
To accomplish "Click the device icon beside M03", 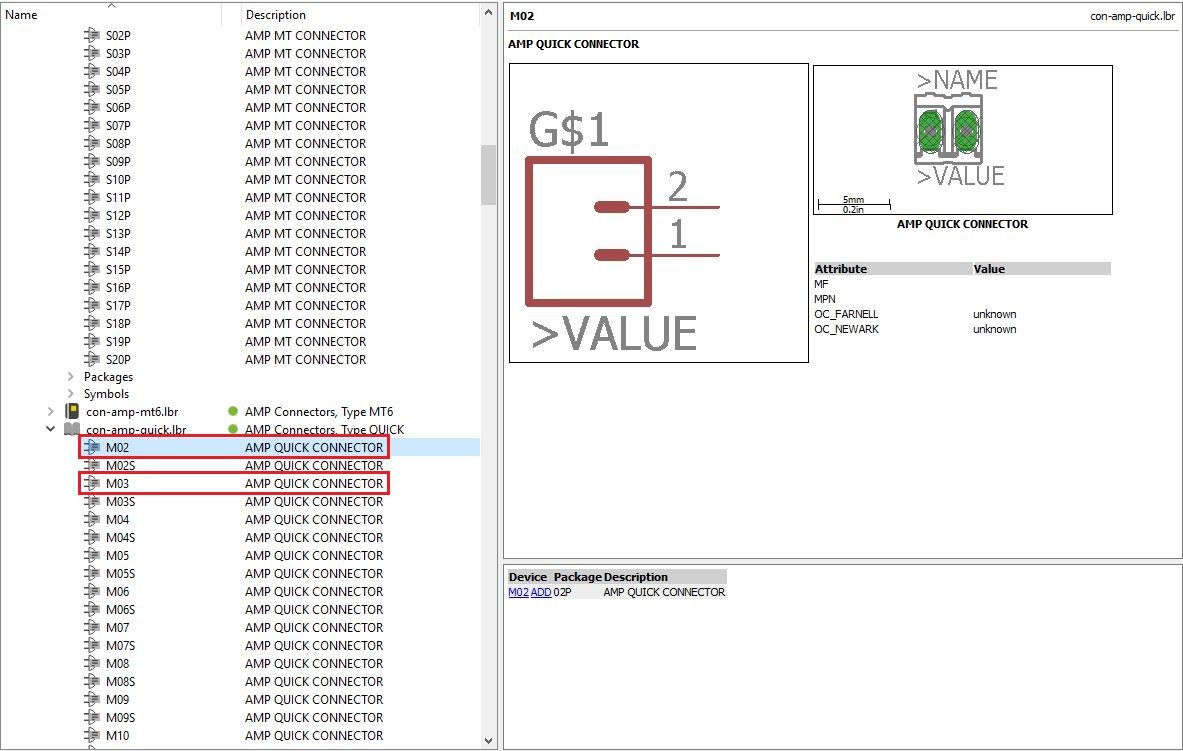I will coord(92,483).
